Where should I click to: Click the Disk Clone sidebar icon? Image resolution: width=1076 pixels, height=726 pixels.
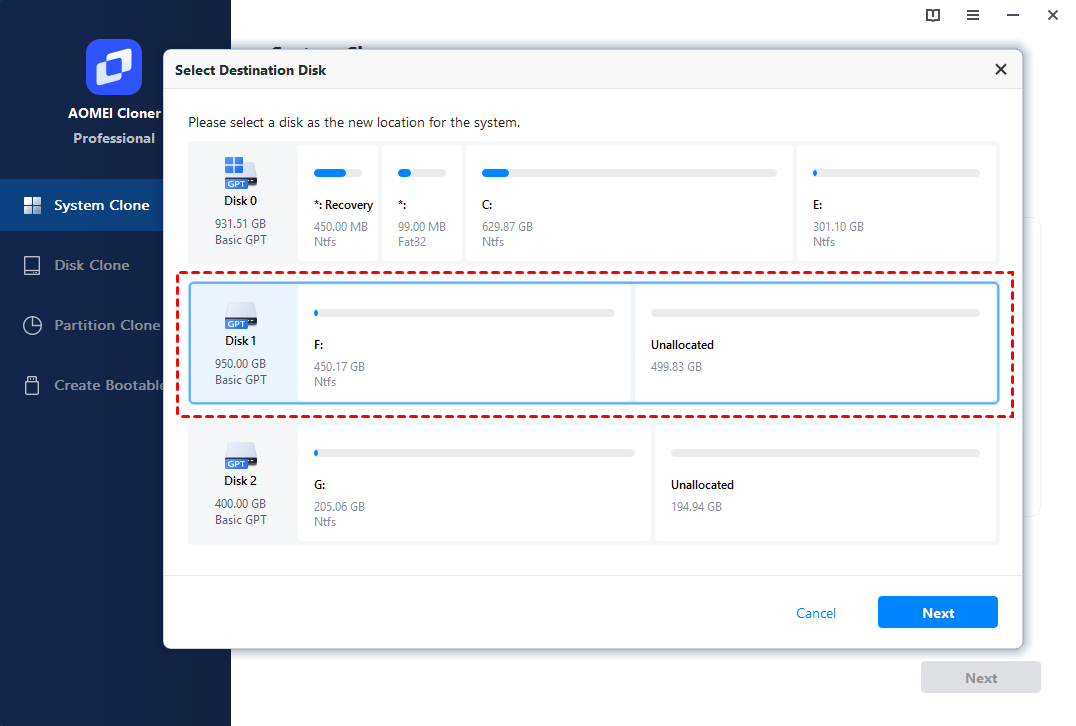tap(32, 266)
